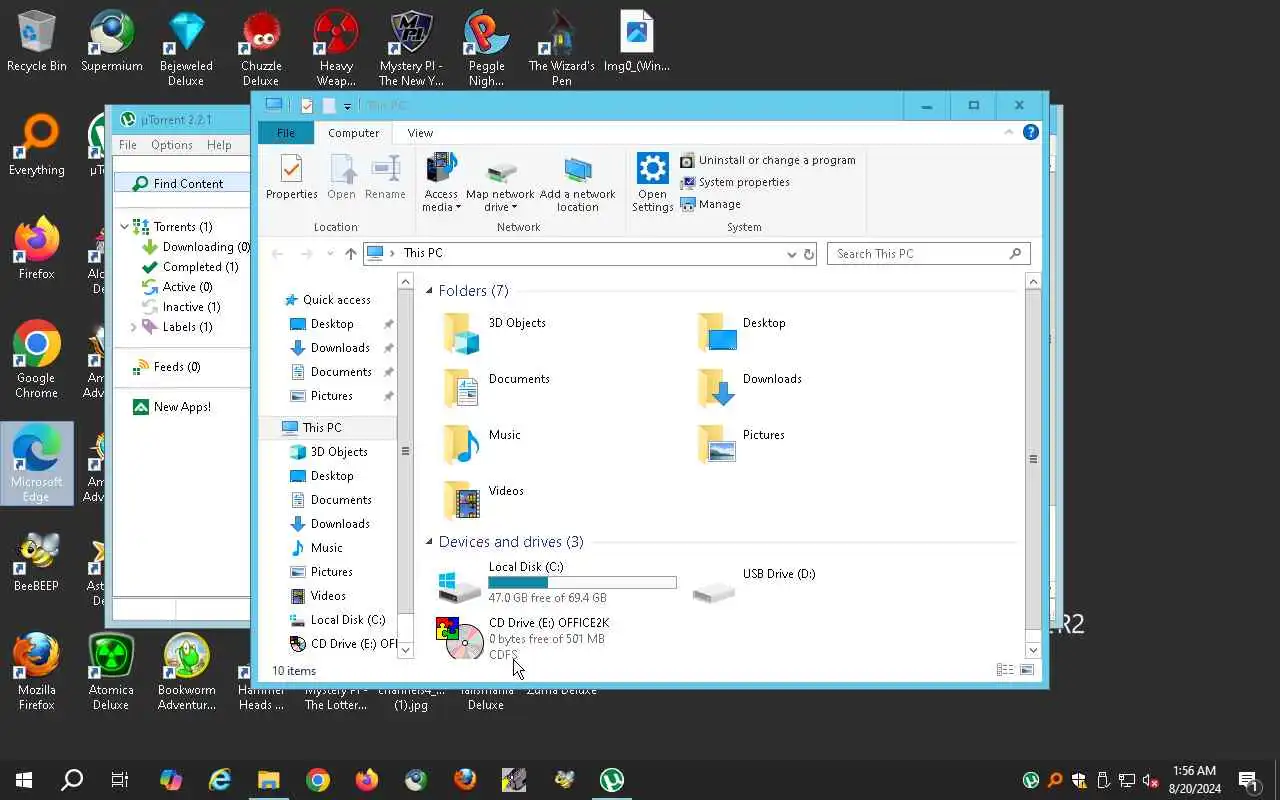Screen dimensions: 1280x800
Task: Select the Downloads folder in content pane
Action: 750,388
